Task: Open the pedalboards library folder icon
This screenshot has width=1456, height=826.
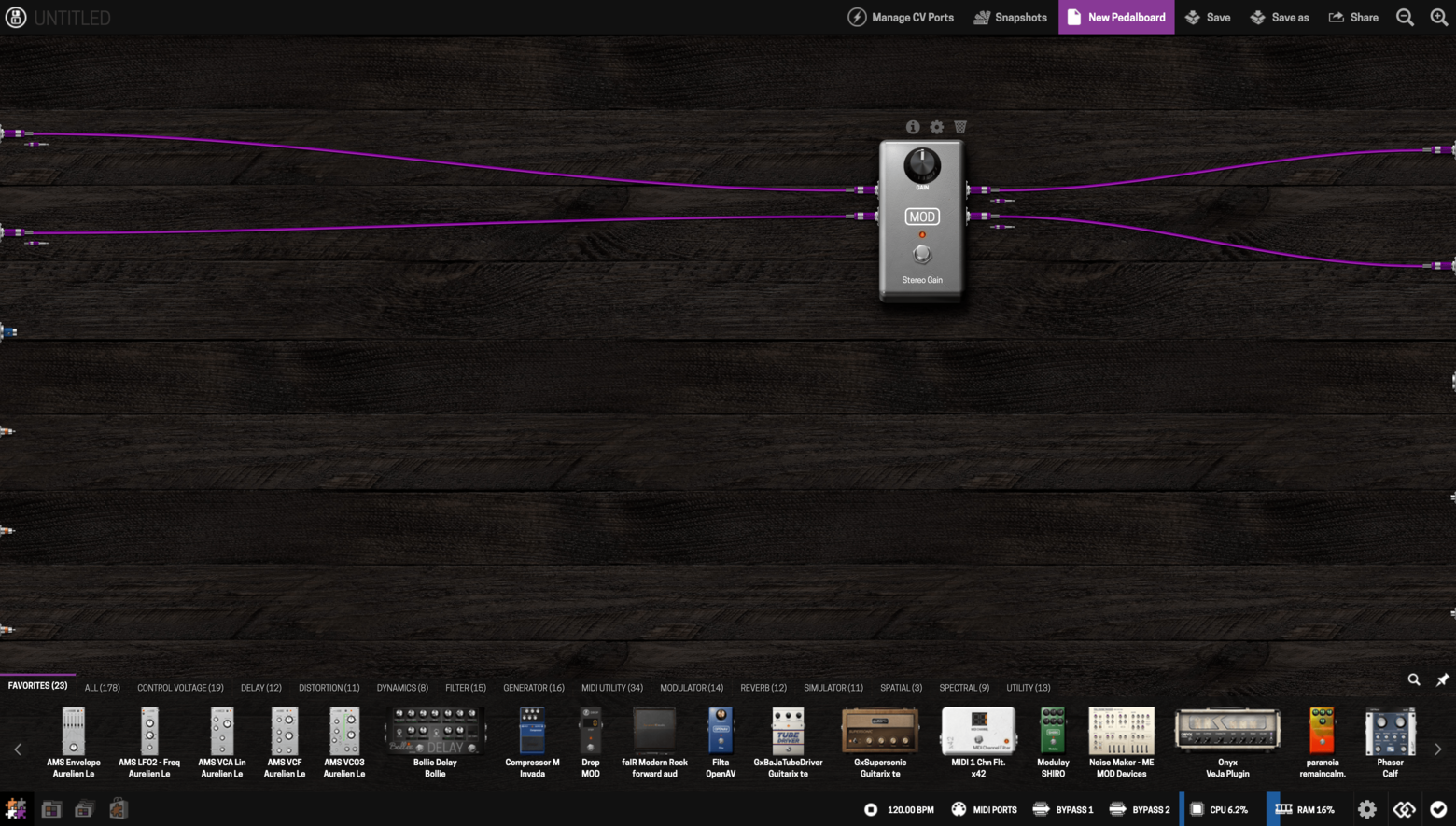Action: coord(51,809)
